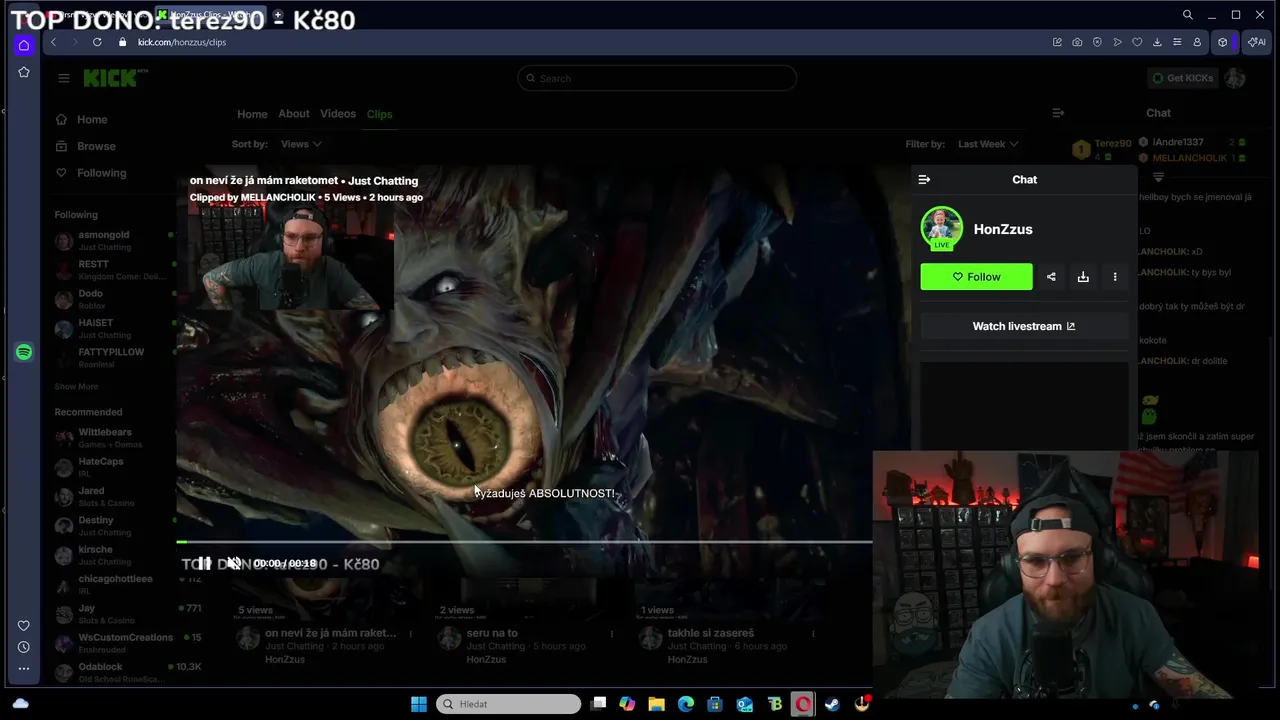The height and width of the screenshot is (720, 1280).
Task: Open Opera sidebar bookmarks star
Action: (24, 72)
